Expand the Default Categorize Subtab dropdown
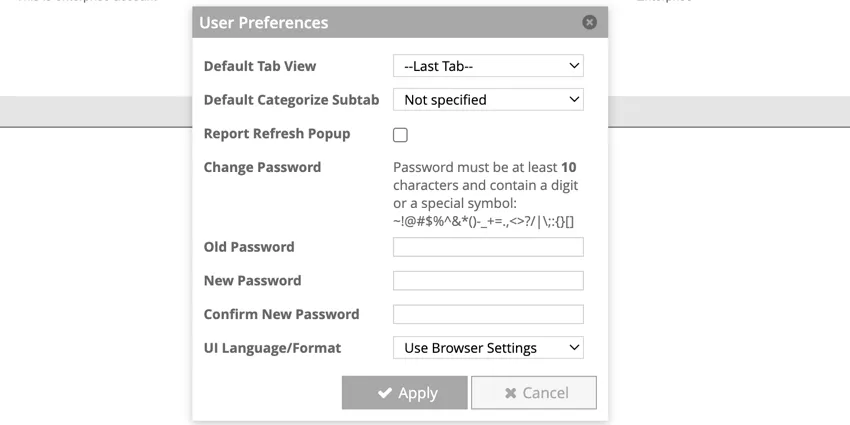850x425 pixels. [488, 100]
